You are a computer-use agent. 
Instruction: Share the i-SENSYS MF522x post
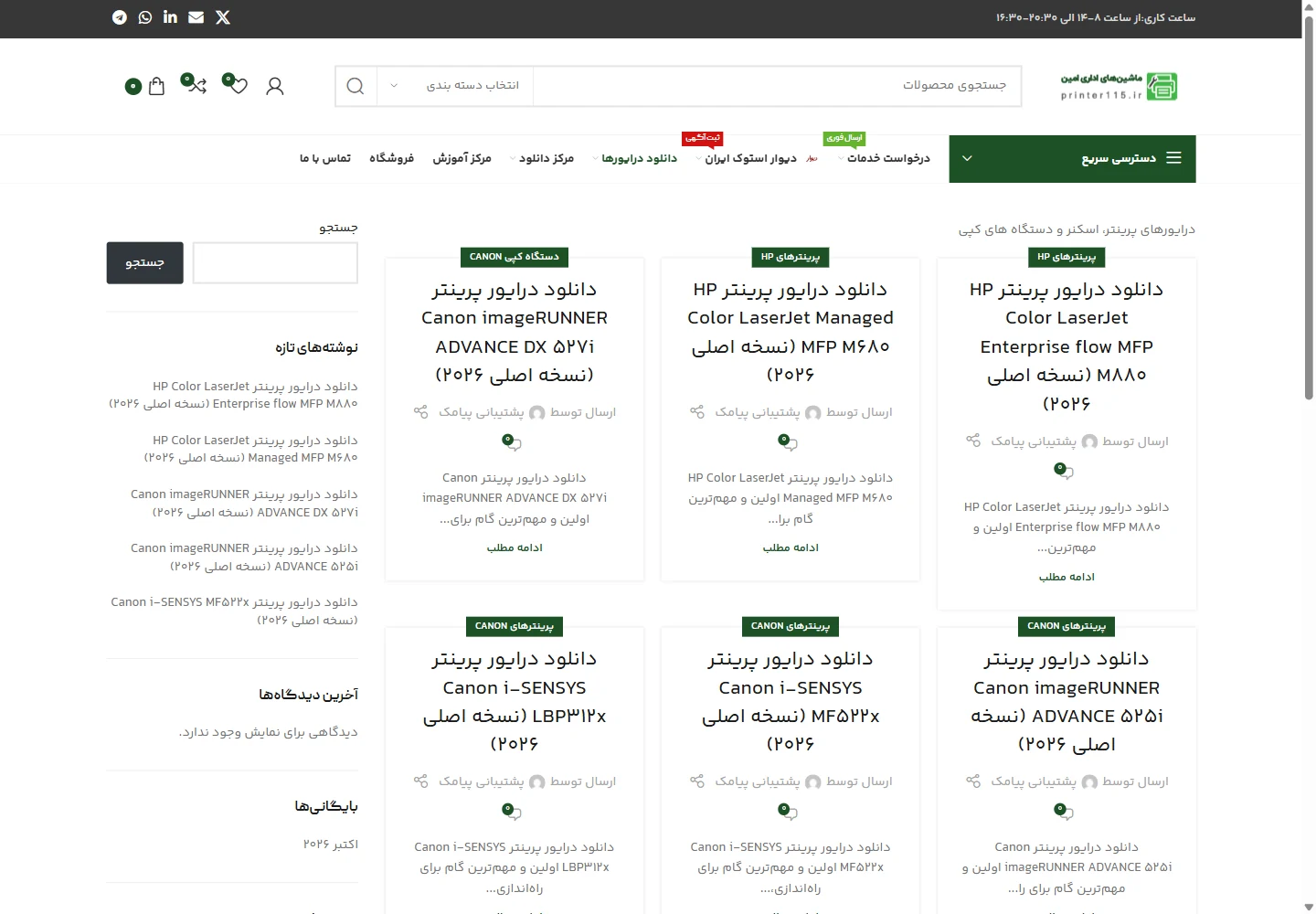click(x=697, y=781)
